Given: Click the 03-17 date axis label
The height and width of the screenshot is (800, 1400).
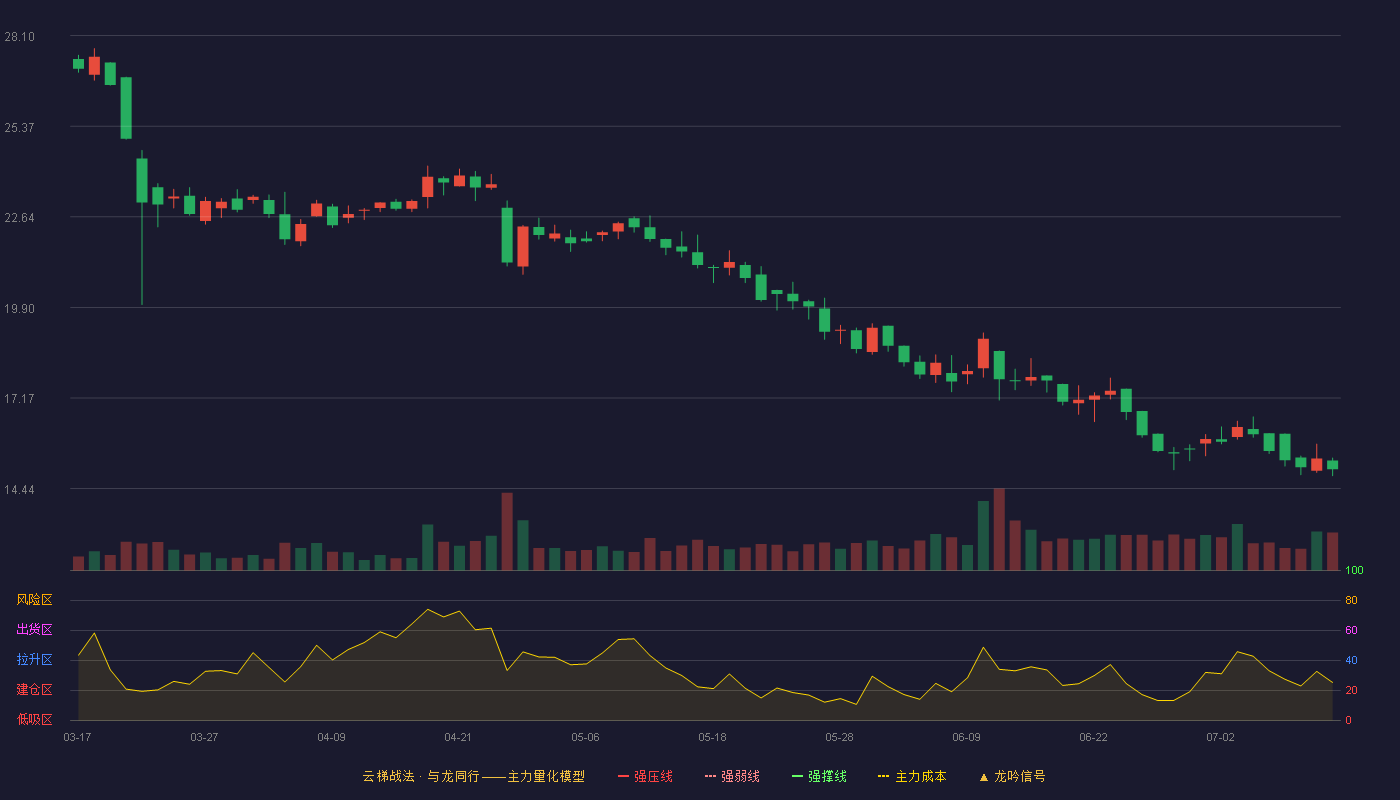Looking at the screenshot, I should point(77,737).
